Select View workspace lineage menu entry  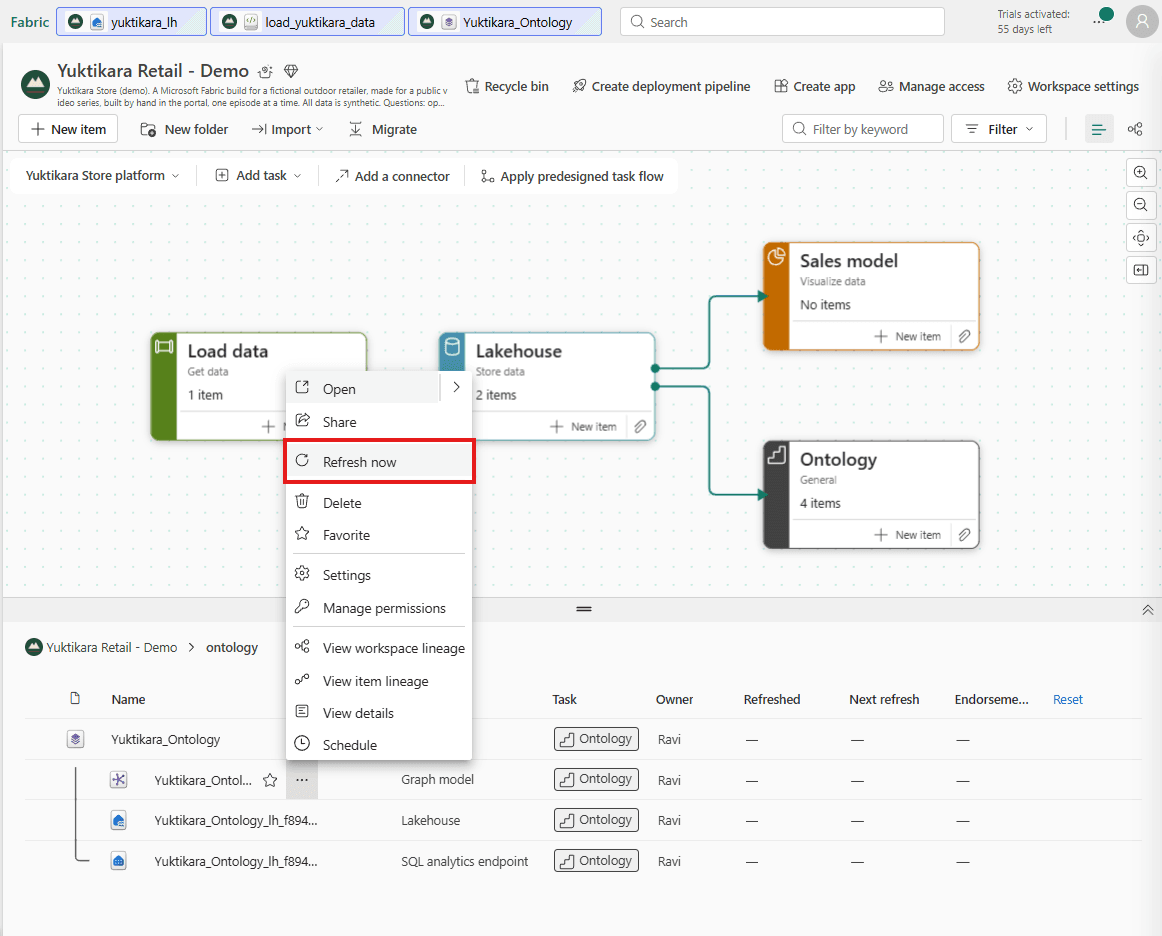pos(379,648)
